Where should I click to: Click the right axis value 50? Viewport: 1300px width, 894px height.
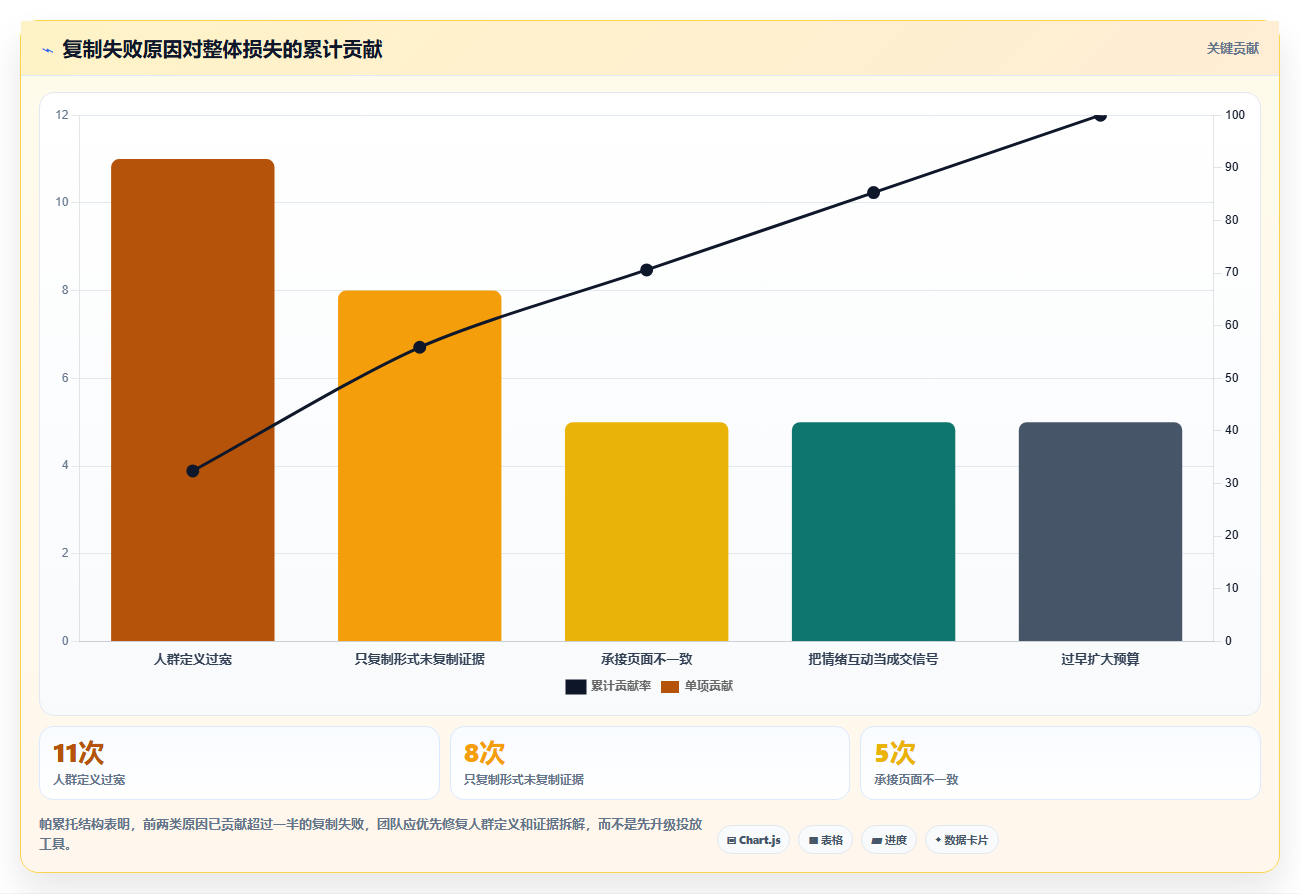1232,378
